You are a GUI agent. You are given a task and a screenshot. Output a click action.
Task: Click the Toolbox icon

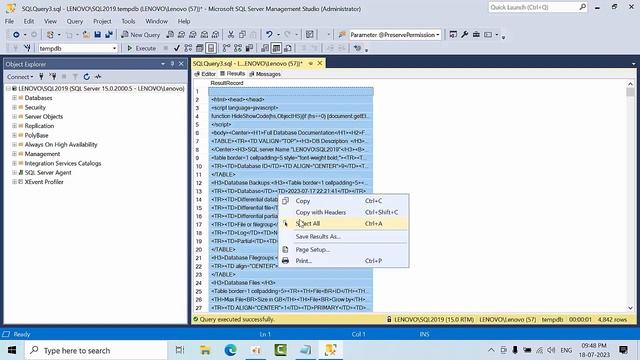(x=476, y=35)
